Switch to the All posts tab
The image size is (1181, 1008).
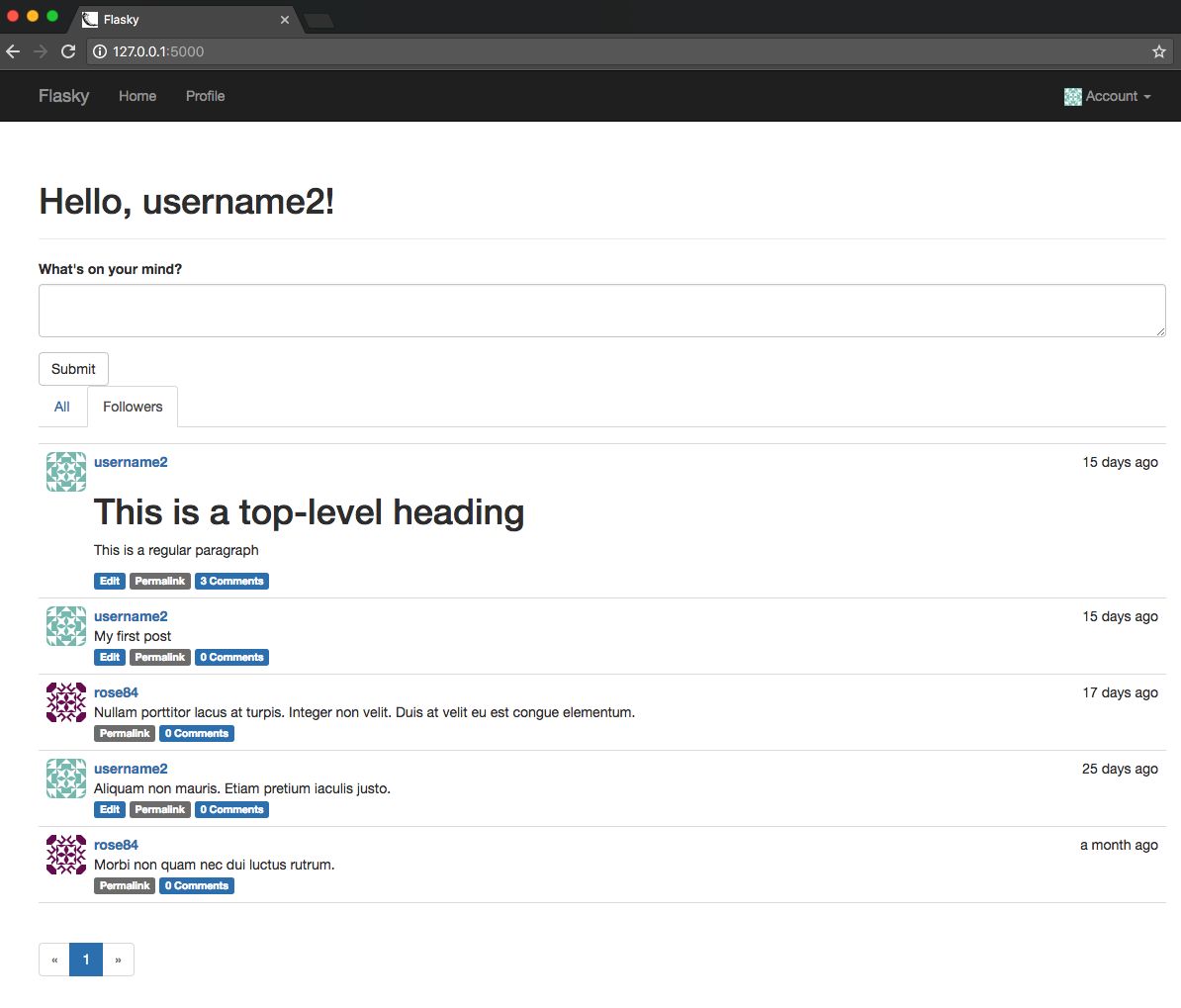point(62,407)
